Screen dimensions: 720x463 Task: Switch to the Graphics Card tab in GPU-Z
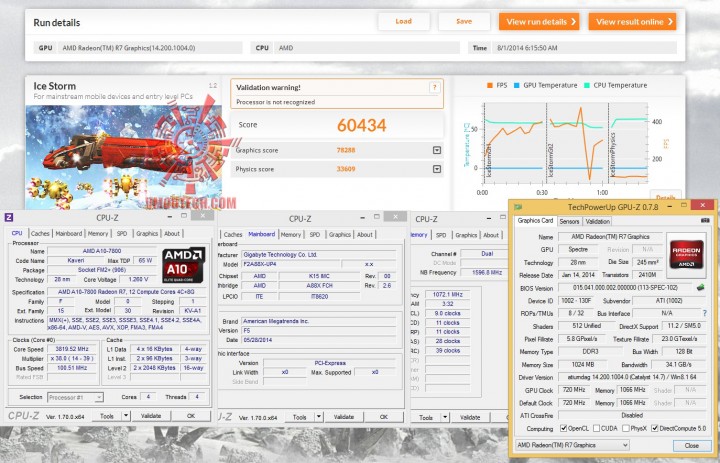535,220
